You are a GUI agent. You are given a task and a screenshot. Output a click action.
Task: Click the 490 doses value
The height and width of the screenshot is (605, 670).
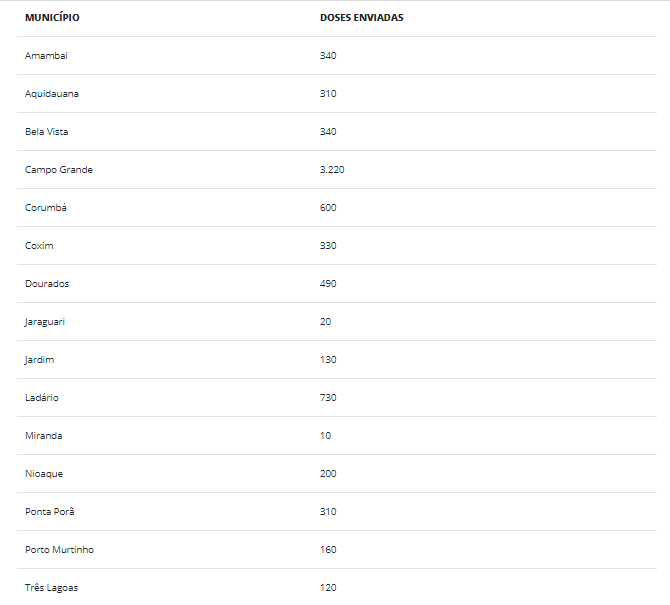point(328,284)
